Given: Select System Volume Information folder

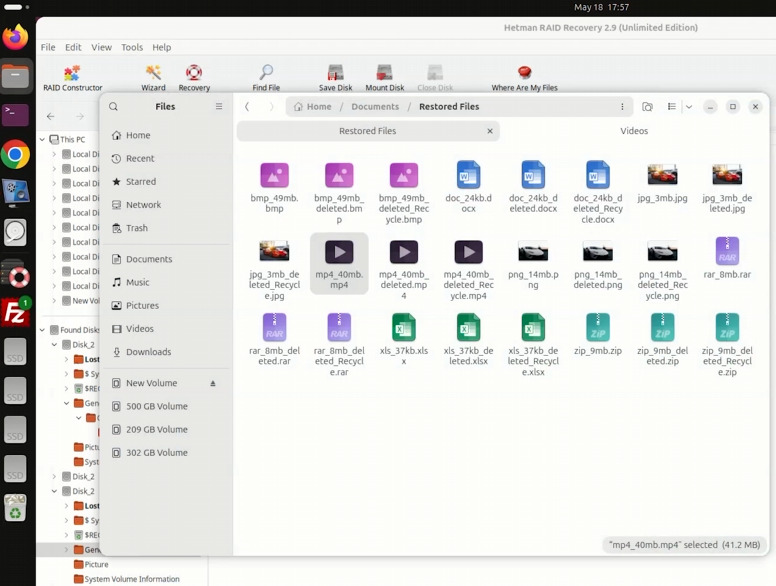Looking at the screenshot, I should [127, 579].
